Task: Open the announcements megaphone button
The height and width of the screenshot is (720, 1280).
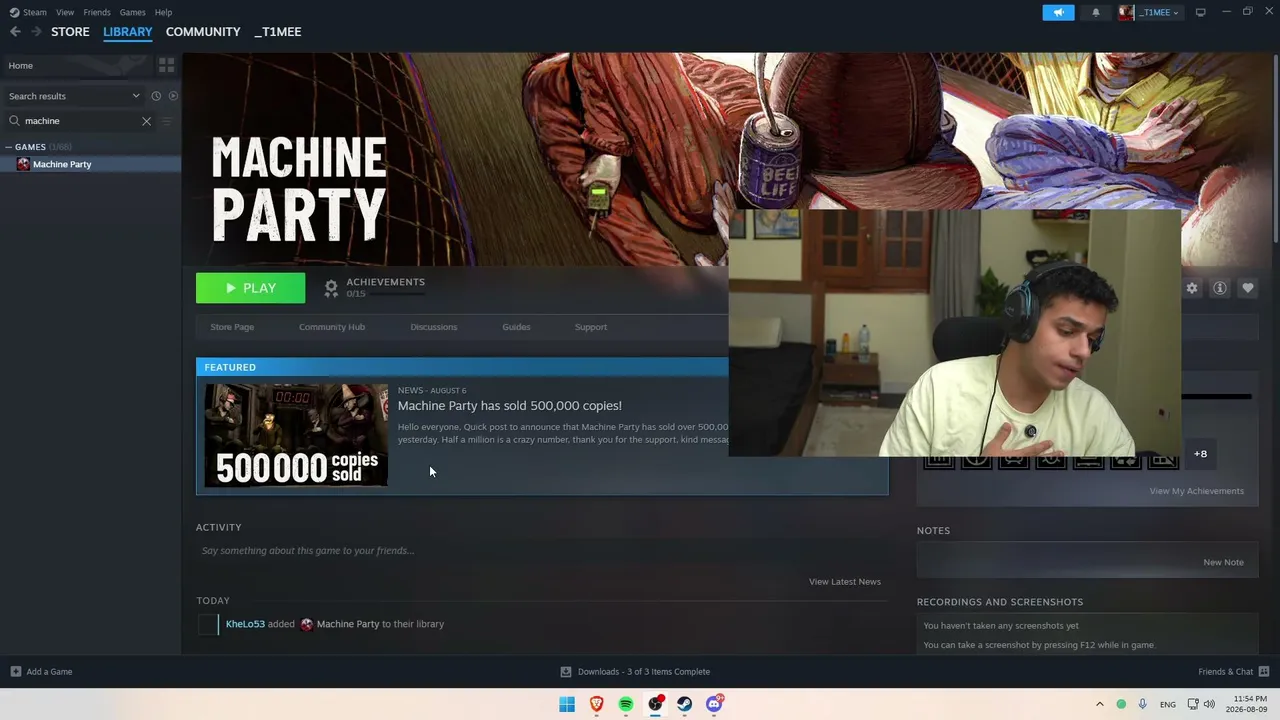Action: tap(1058, 12)
